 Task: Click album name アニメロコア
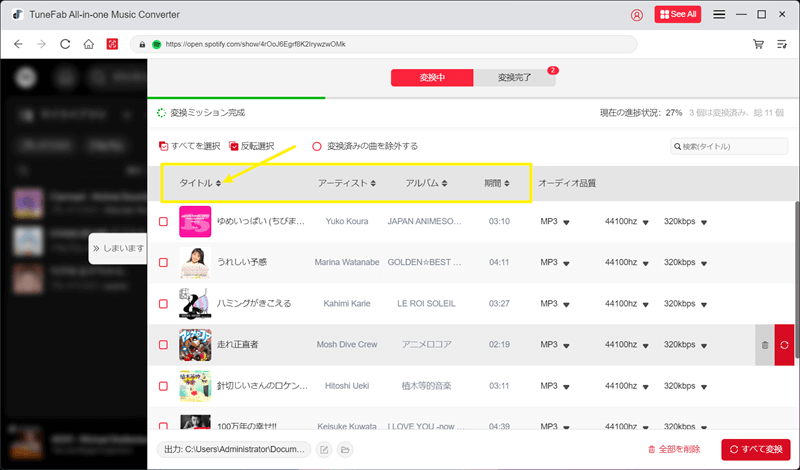(426, 345)
